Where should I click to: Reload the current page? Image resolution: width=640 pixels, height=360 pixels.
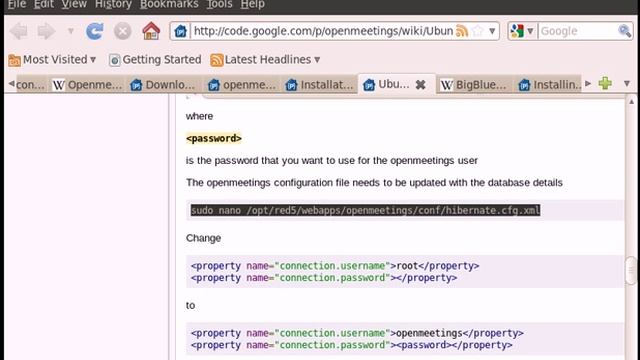click(x=95, y=31)
